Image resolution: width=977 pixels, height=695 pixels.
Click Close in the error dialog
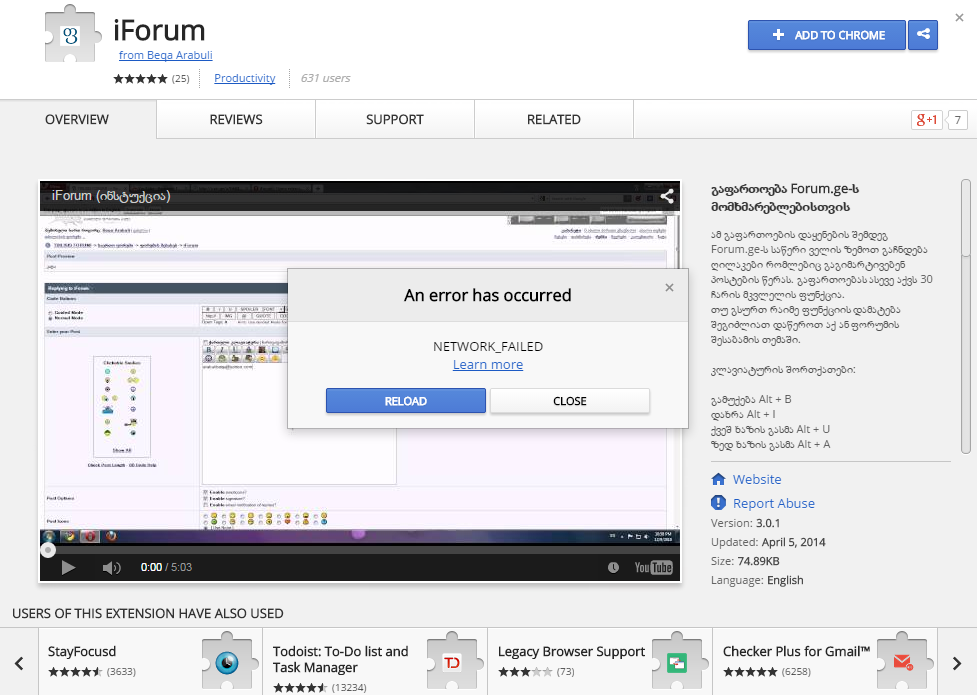click(x=570, y=401)
